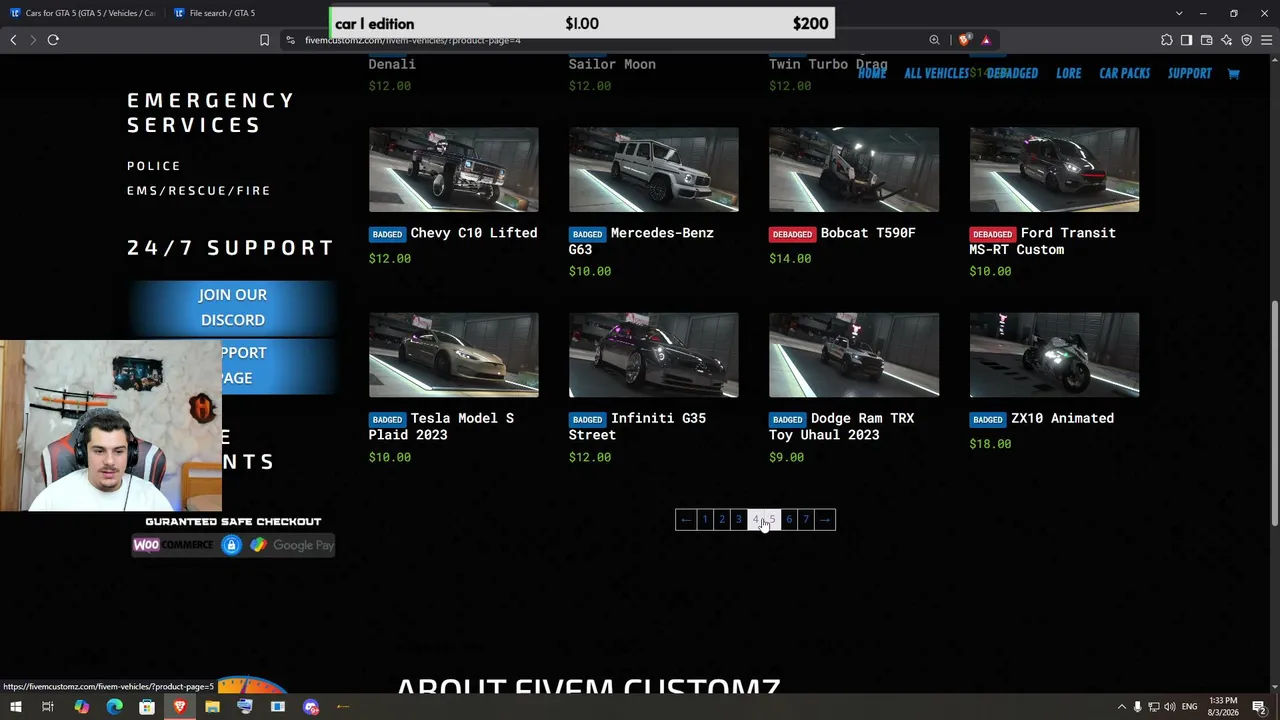Open the Brave Wallet icon
Screen dimensions: 1280x720
pyautogui.click(x=1206, y=40)
